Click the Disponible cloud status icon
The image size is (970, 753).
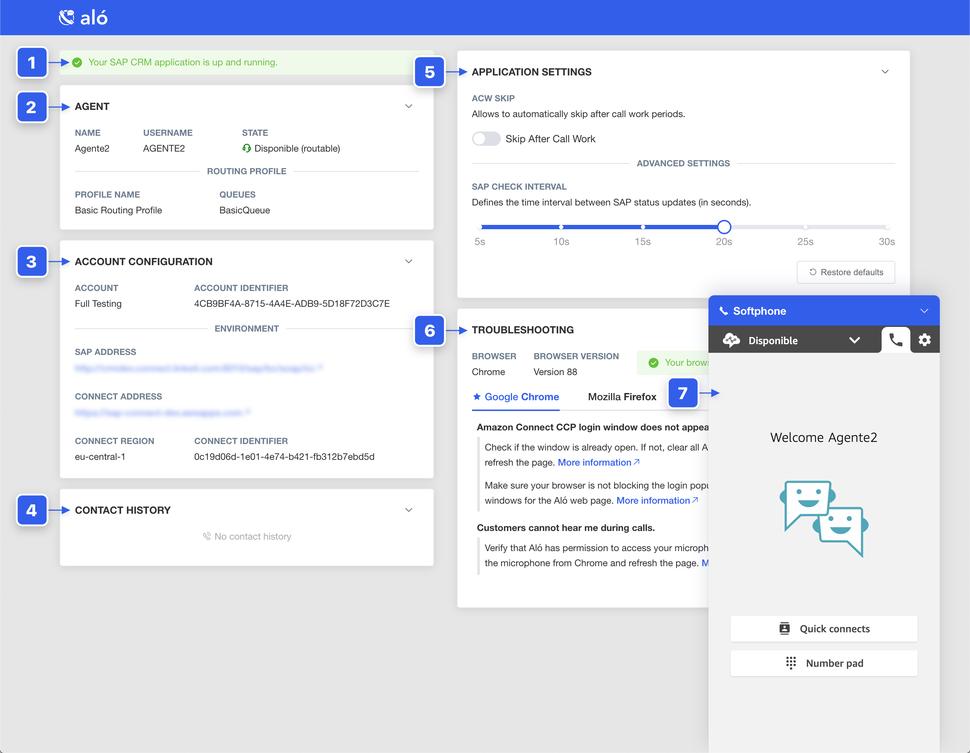[x=731, y=340]
